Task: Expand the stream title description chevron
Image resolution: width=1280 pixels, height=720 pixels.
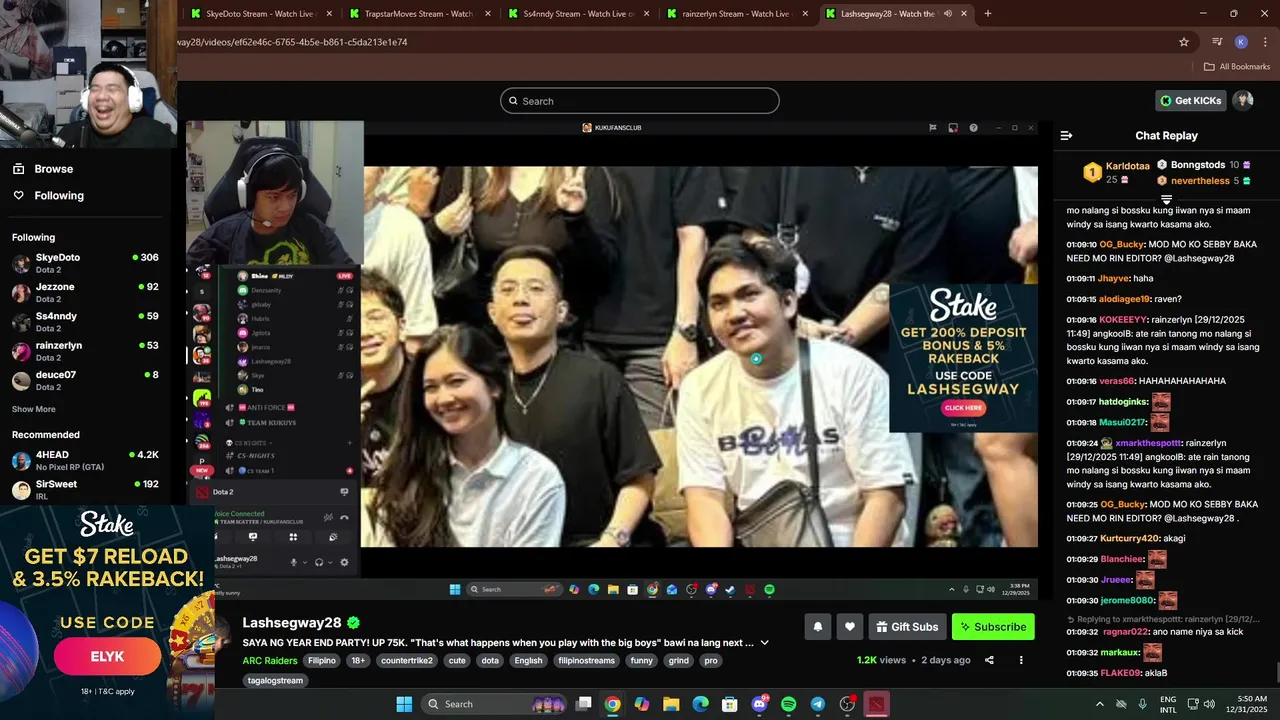Action: [765, 643]
